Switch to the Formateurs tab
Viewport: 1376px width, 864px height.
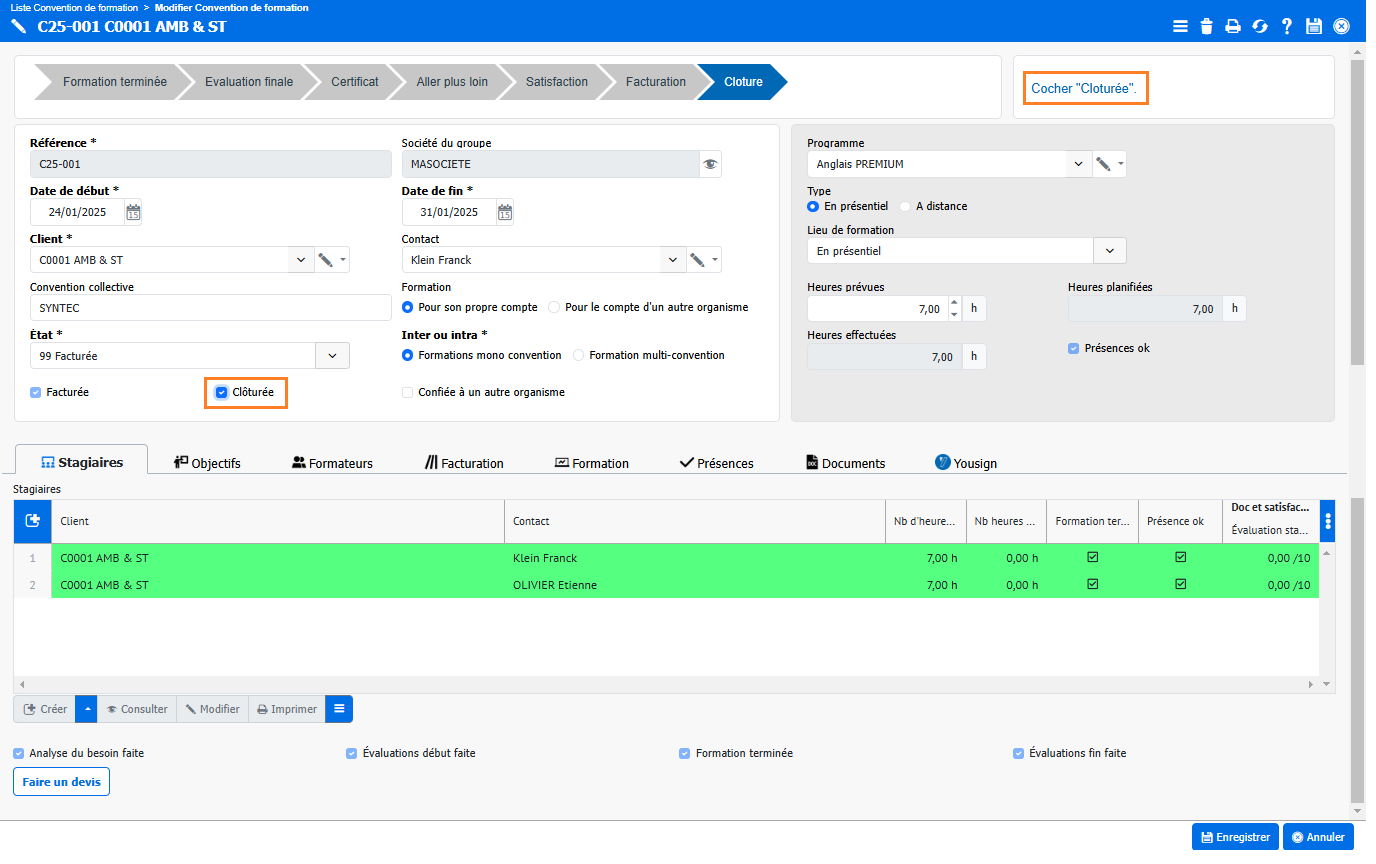(x=332, y=463)
